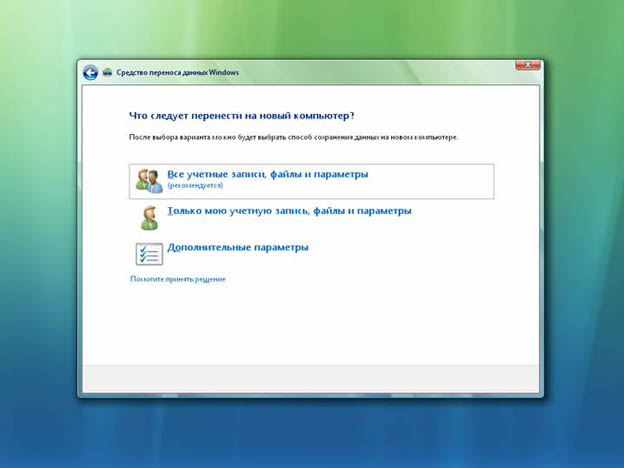This screenshot has height=468, width=624.
Task: Click the two-users icon for all accounts
Action: [149, 181]
